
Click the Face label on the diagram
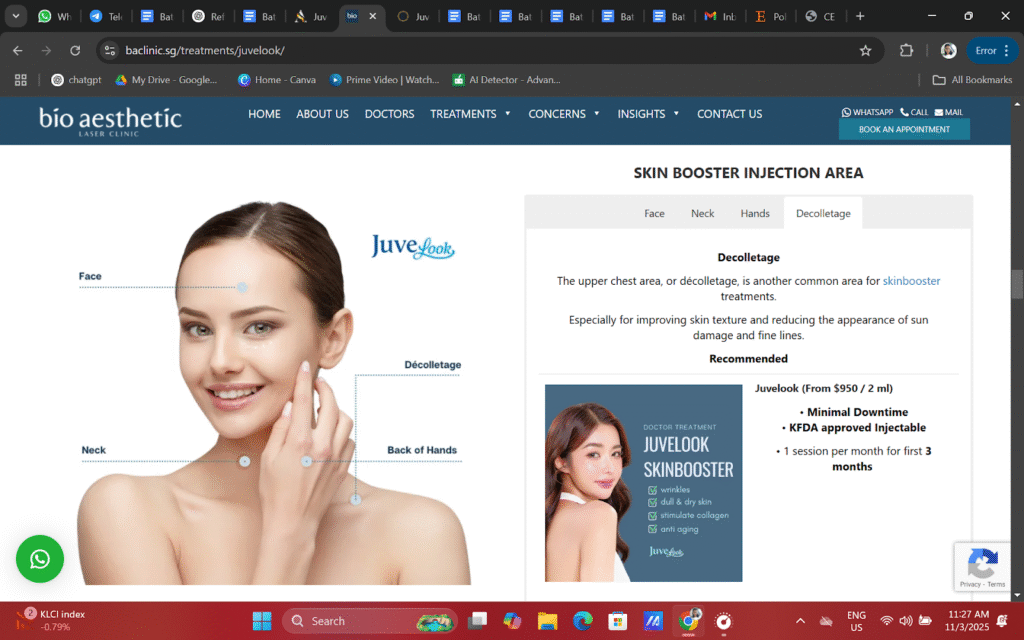[x=90, y=276]
